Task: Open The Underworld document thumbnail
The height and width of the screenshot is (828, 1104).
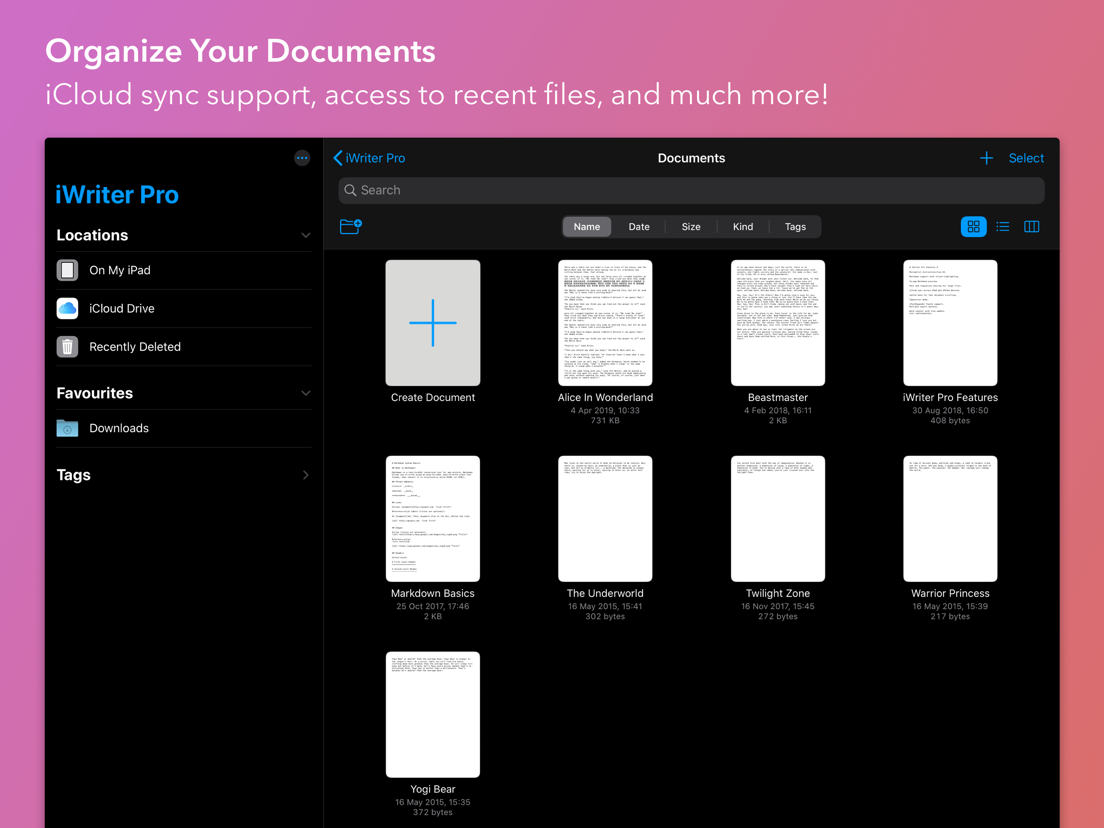Action: 606,519
